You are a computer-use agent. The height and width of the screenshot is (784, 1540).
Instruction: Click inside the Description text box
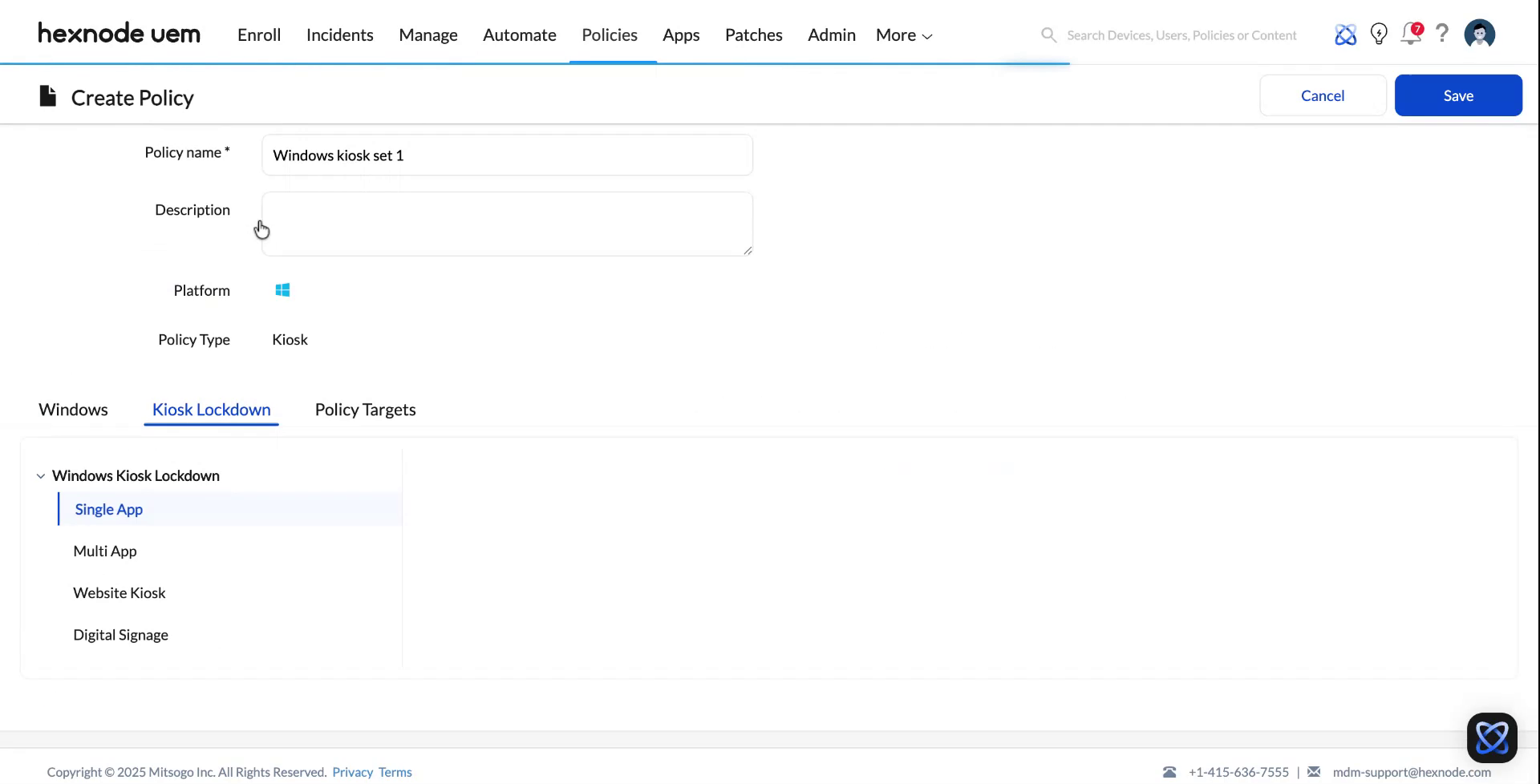(506, 224)
